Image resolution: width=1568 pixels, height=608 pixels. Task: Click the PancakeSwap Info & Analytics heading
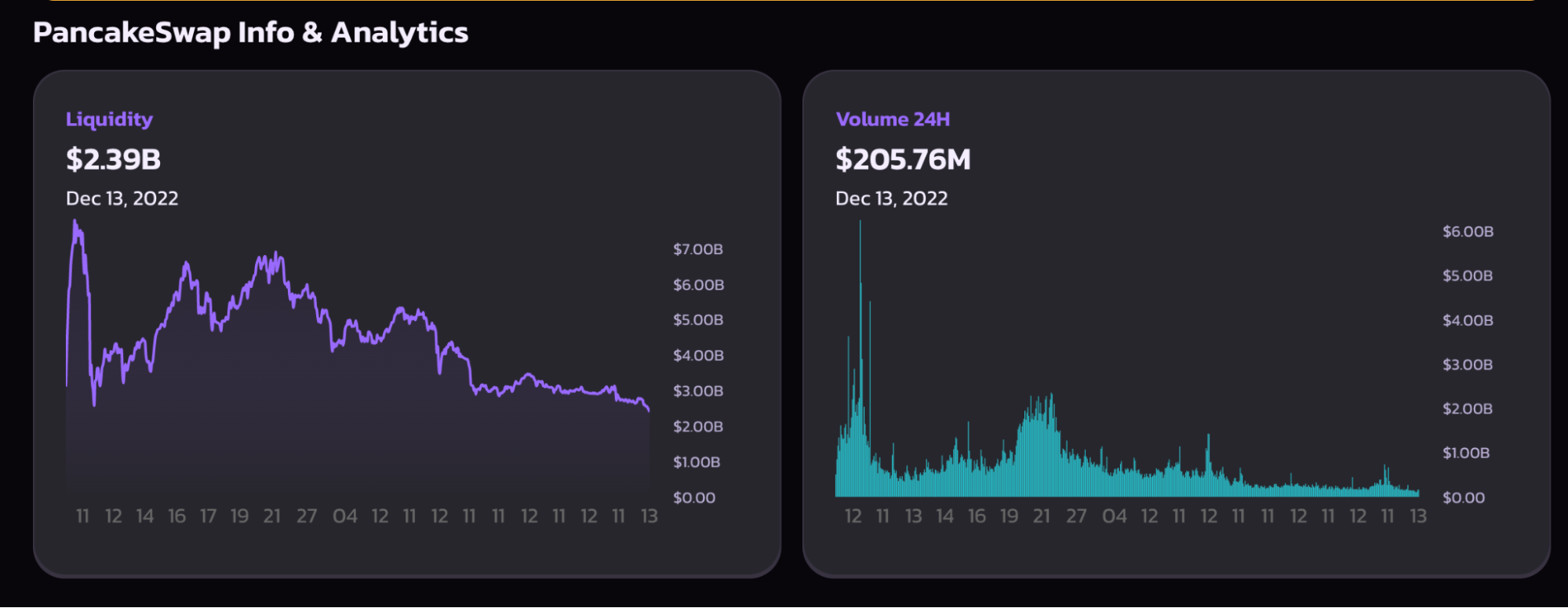tap(250, 33)
